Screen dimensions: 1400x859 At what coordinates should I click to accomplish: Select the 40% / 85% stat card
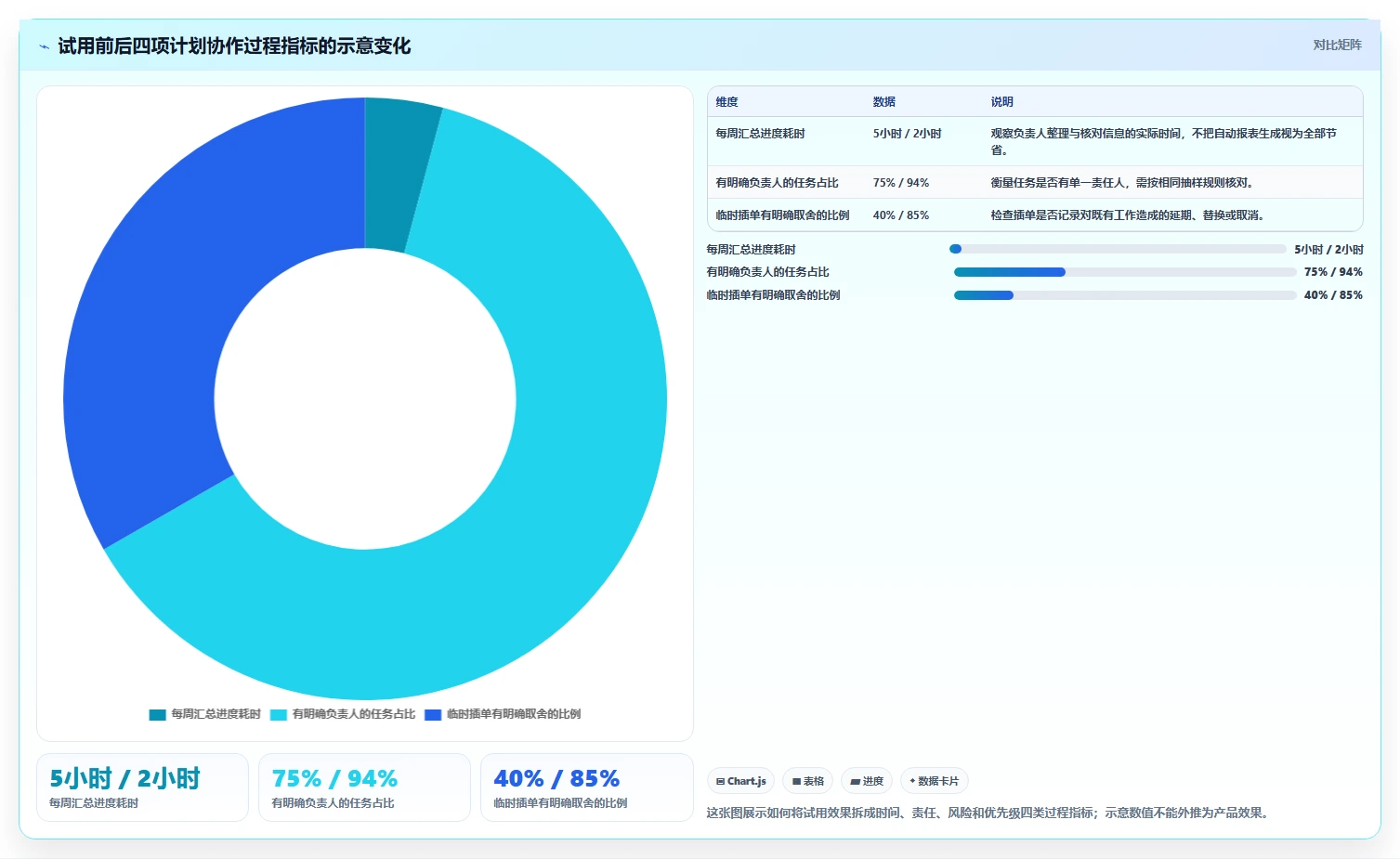click(587, 787)
